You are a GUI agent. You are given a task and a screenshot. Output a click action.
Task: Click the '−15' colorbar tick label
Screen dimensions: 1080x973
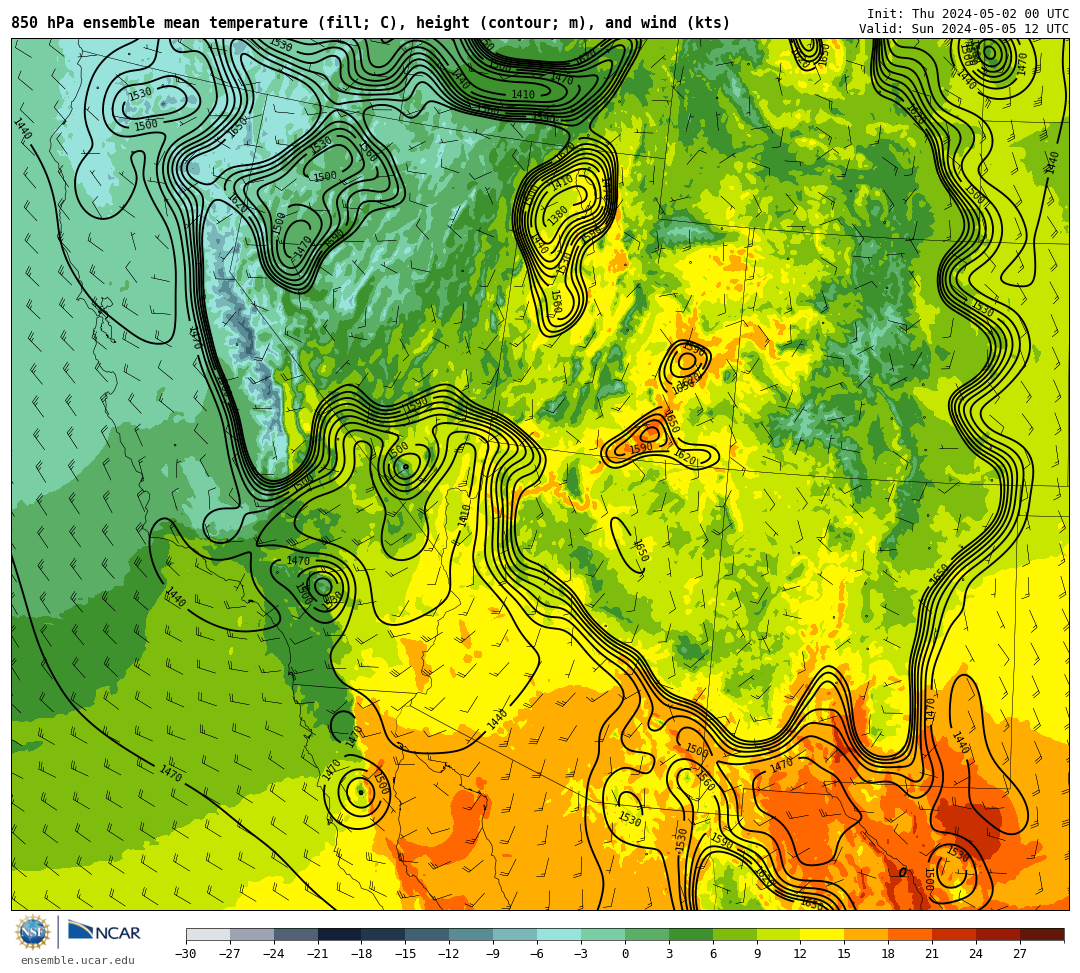pos(405,954)
